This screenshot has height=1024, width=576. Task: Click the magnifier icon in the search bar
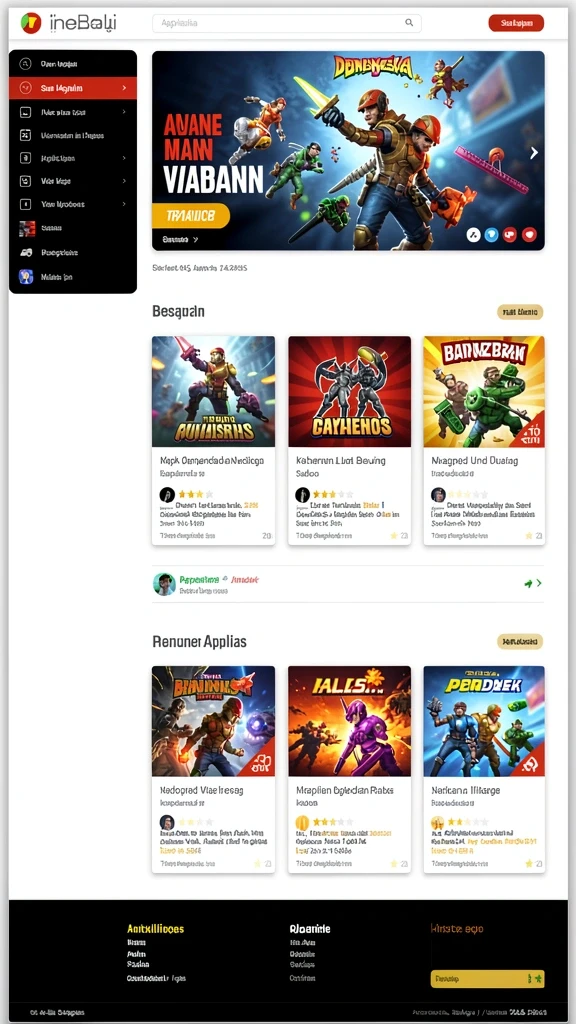[x=409, y=23]
